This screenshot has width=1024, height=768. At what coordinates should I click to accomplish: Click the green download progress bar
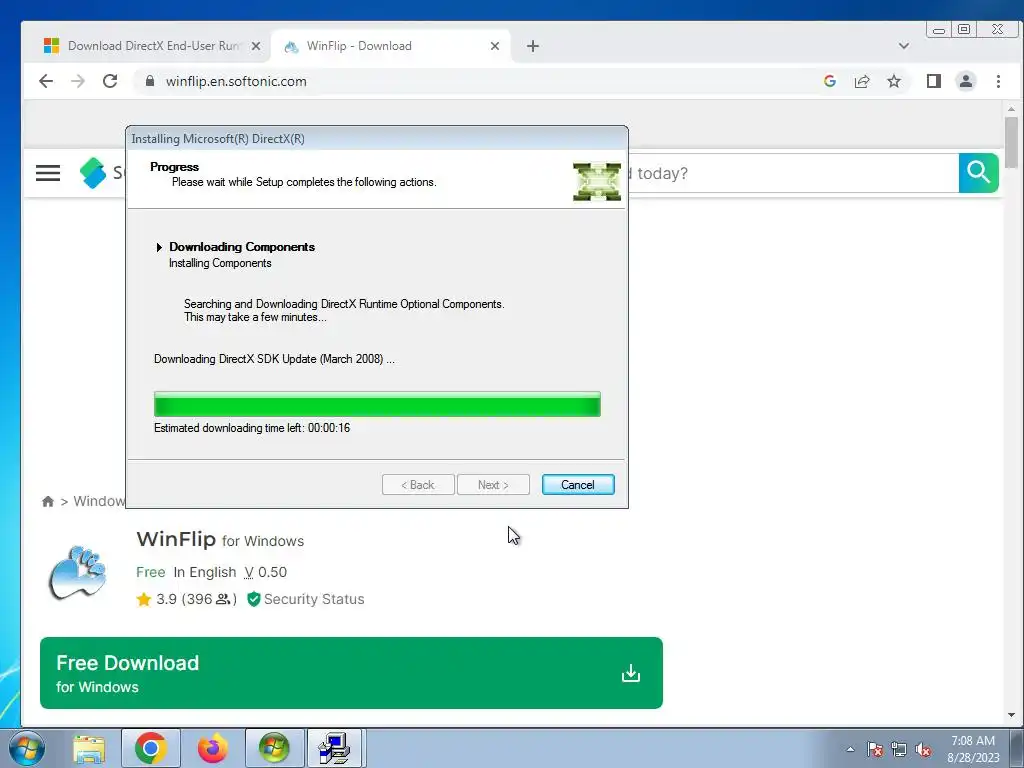point(377,404)
